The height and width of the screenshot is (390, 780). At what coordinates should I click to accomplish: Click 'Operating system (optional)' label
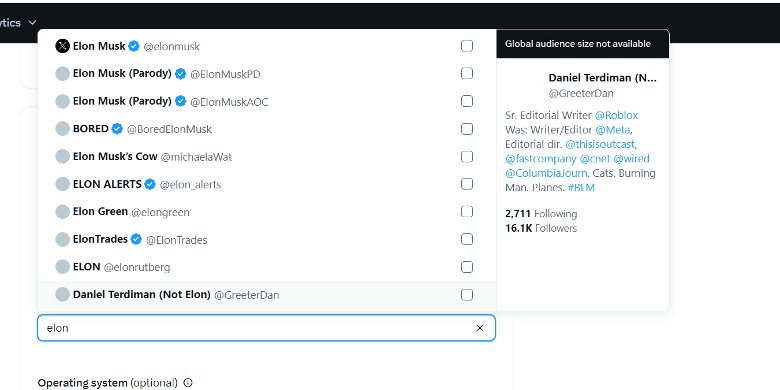coord(107,383)
